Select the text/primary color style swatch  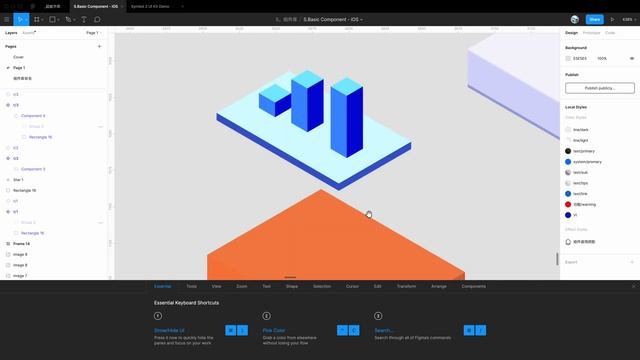[568, 151]
